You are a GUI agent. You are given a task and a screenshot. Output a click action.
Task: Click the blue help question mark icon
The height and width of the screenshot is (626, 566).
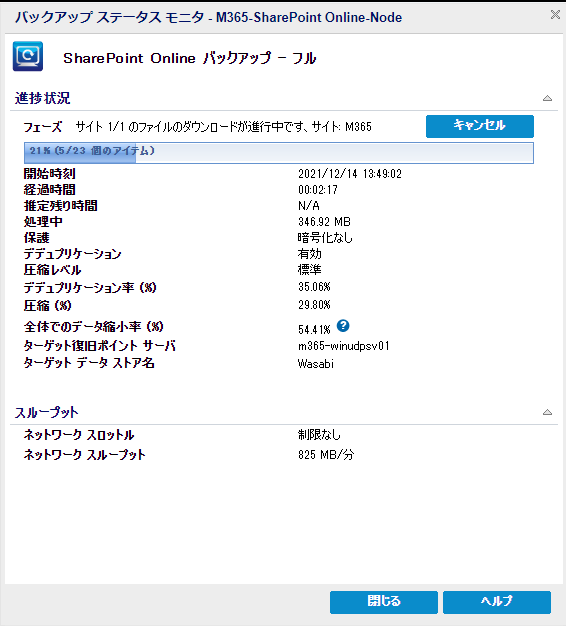343,326
